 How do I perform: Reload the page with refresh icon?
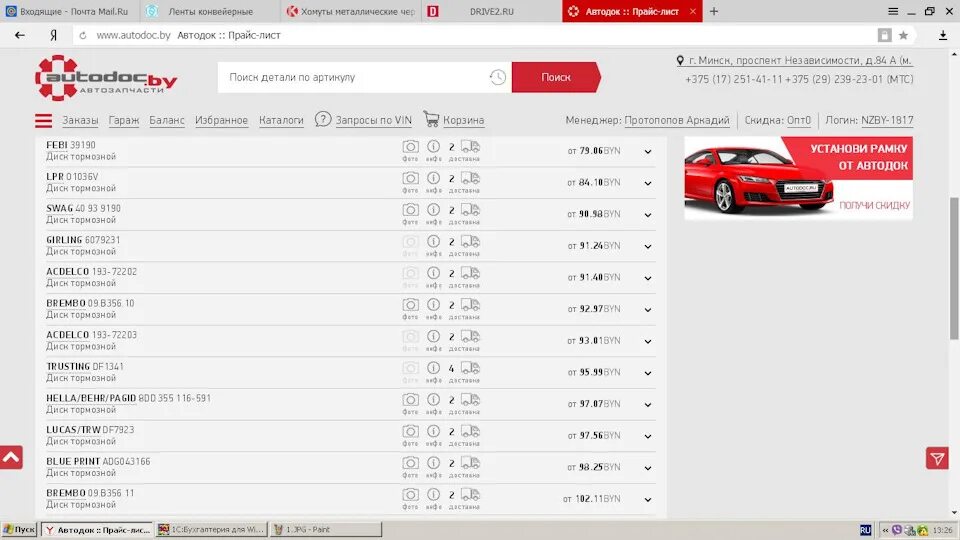click(x=83, y=36)
